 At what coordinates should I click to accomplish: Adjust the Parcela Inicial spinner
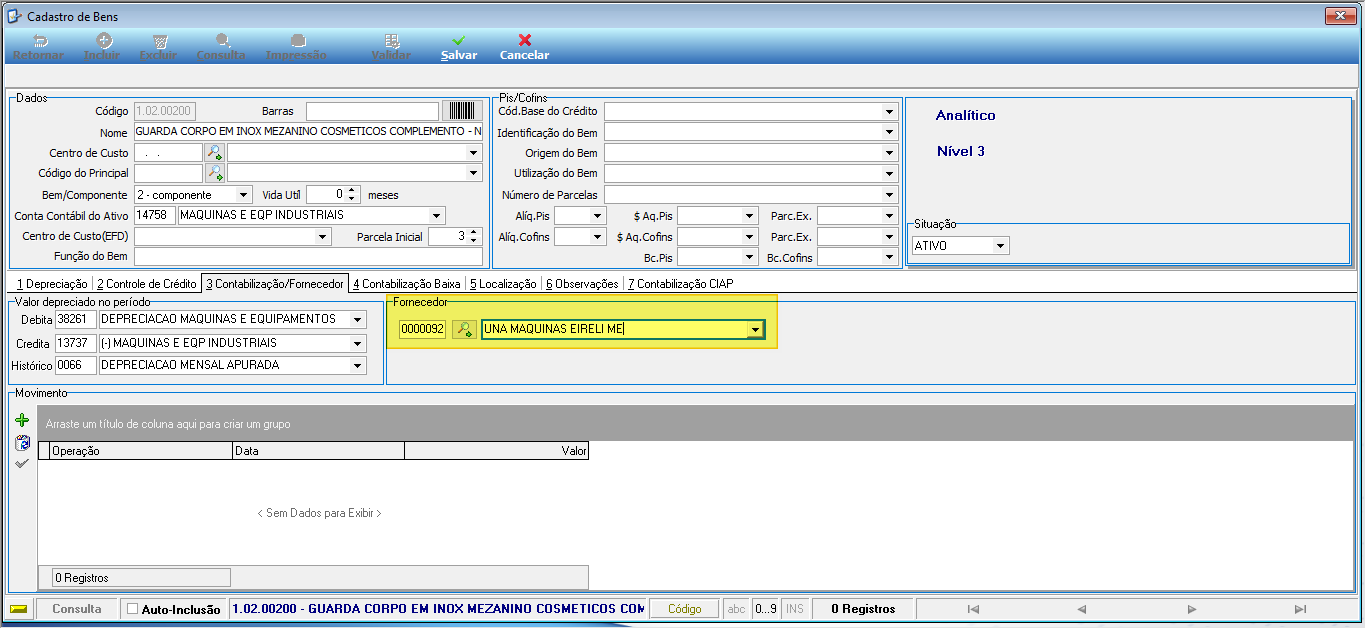tap(475, 237)
